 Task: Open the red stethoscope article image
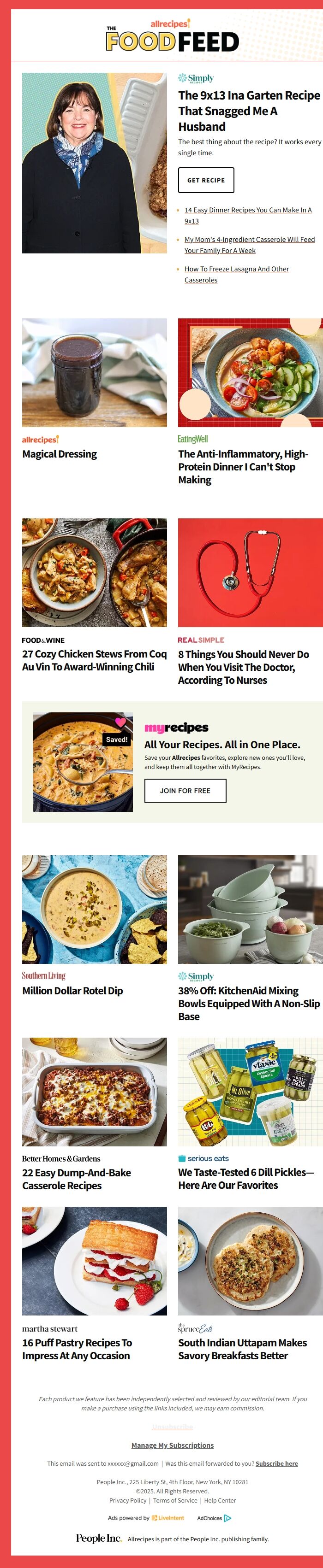pos(251,572)
